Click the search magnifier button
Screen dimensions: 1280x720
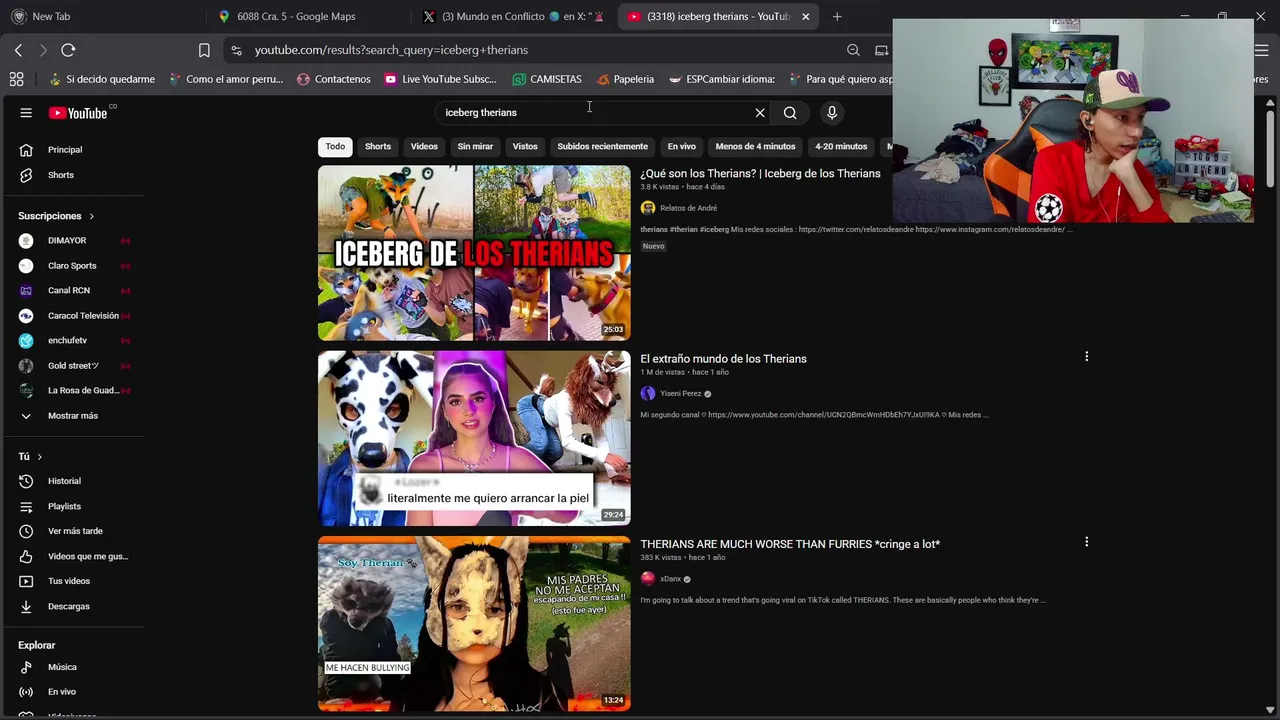(x=790, y=113)
